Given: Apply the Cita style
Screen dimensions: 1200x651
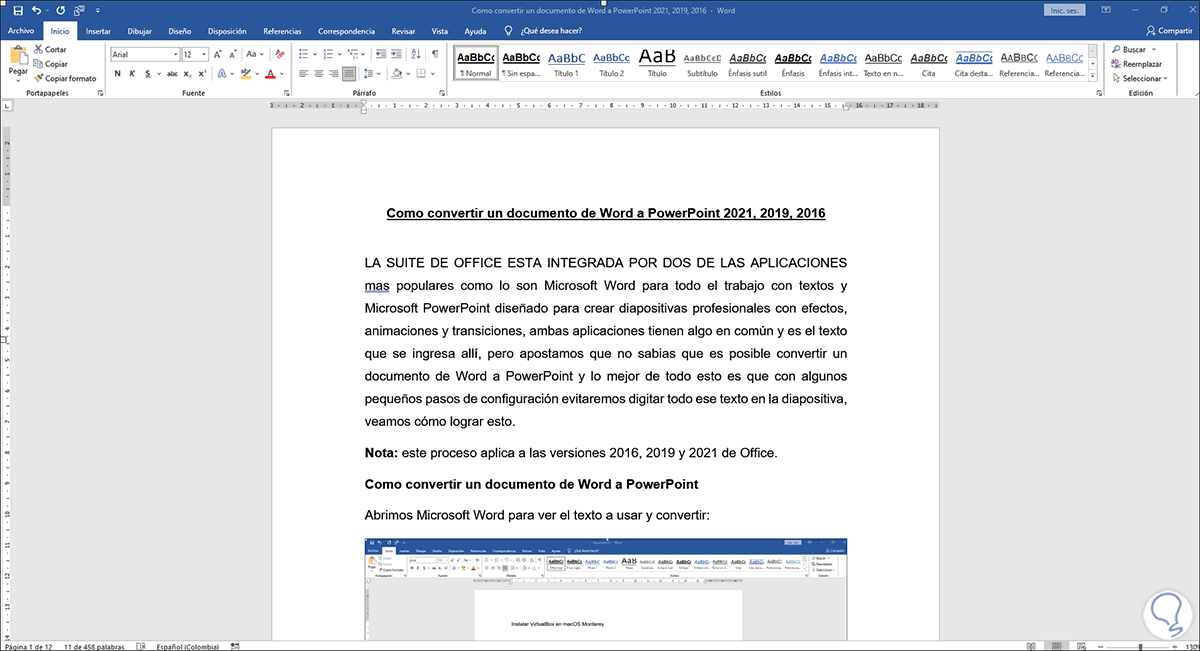Looking at the screenshot, I should (x=929, y=64).
